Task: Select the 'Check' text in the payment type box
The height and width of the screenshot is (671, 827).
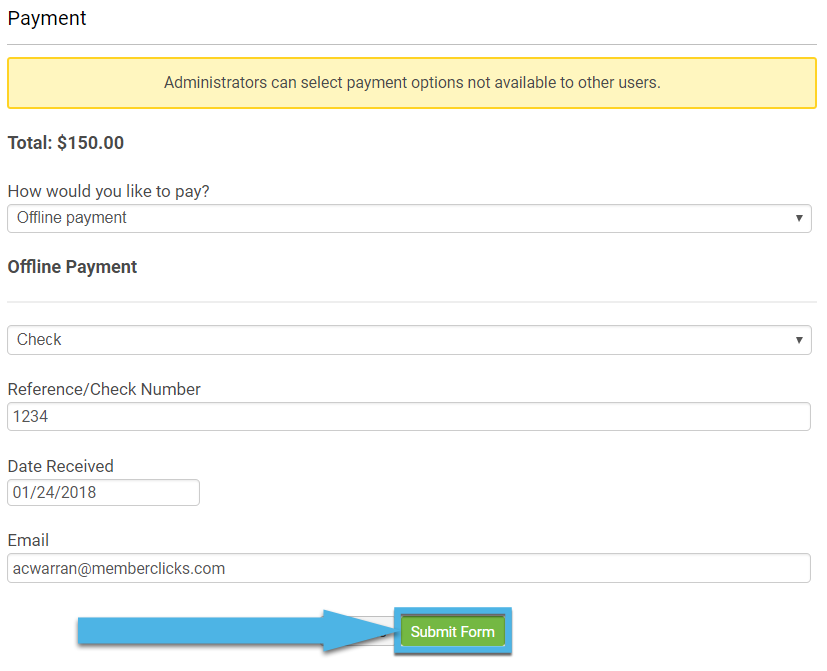Action: (39, 340)
